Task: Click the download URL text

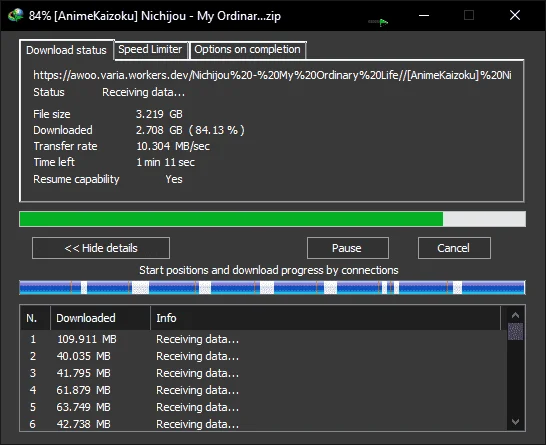Action: coord(272,75)
